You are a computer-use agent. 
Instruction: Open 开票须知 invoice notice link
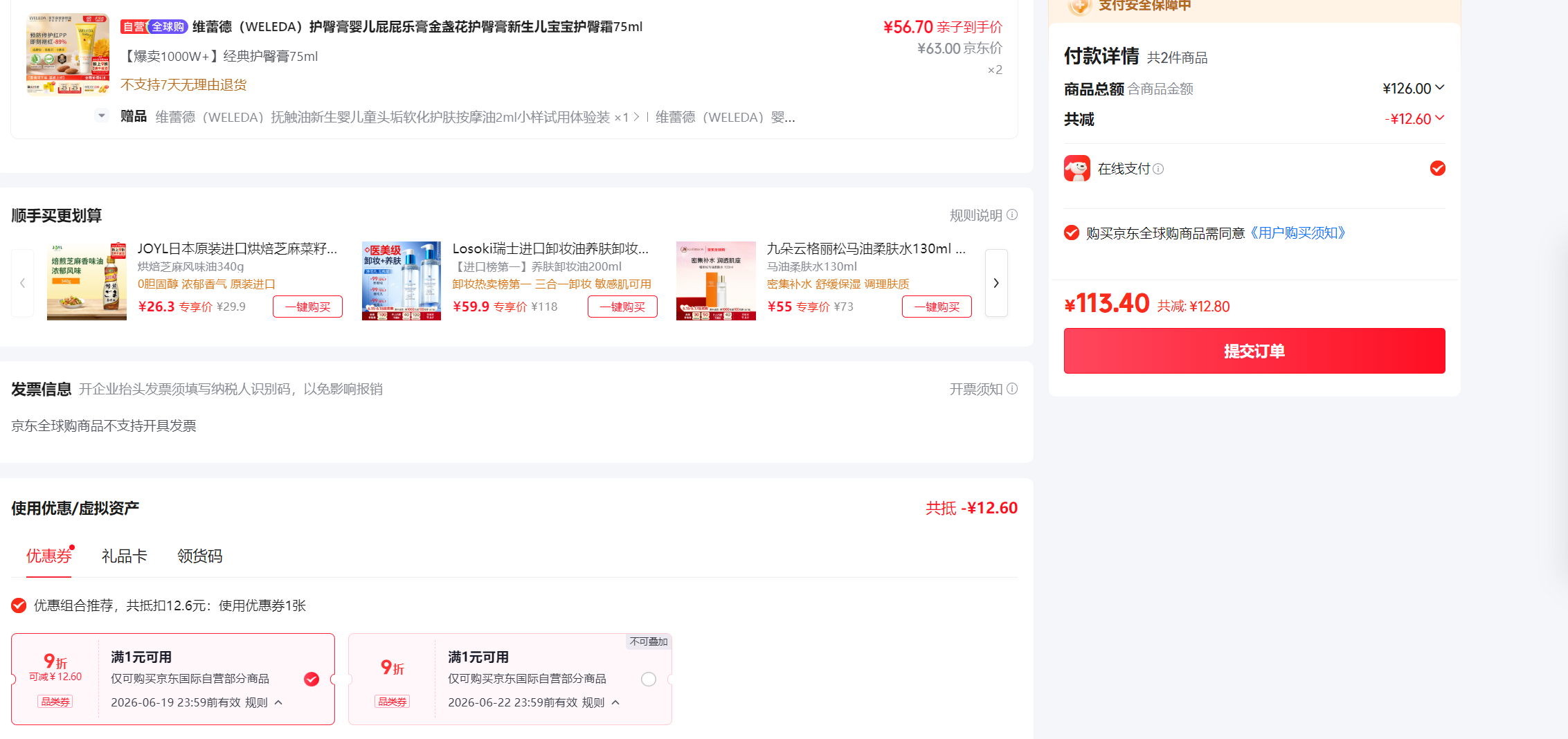976,389
